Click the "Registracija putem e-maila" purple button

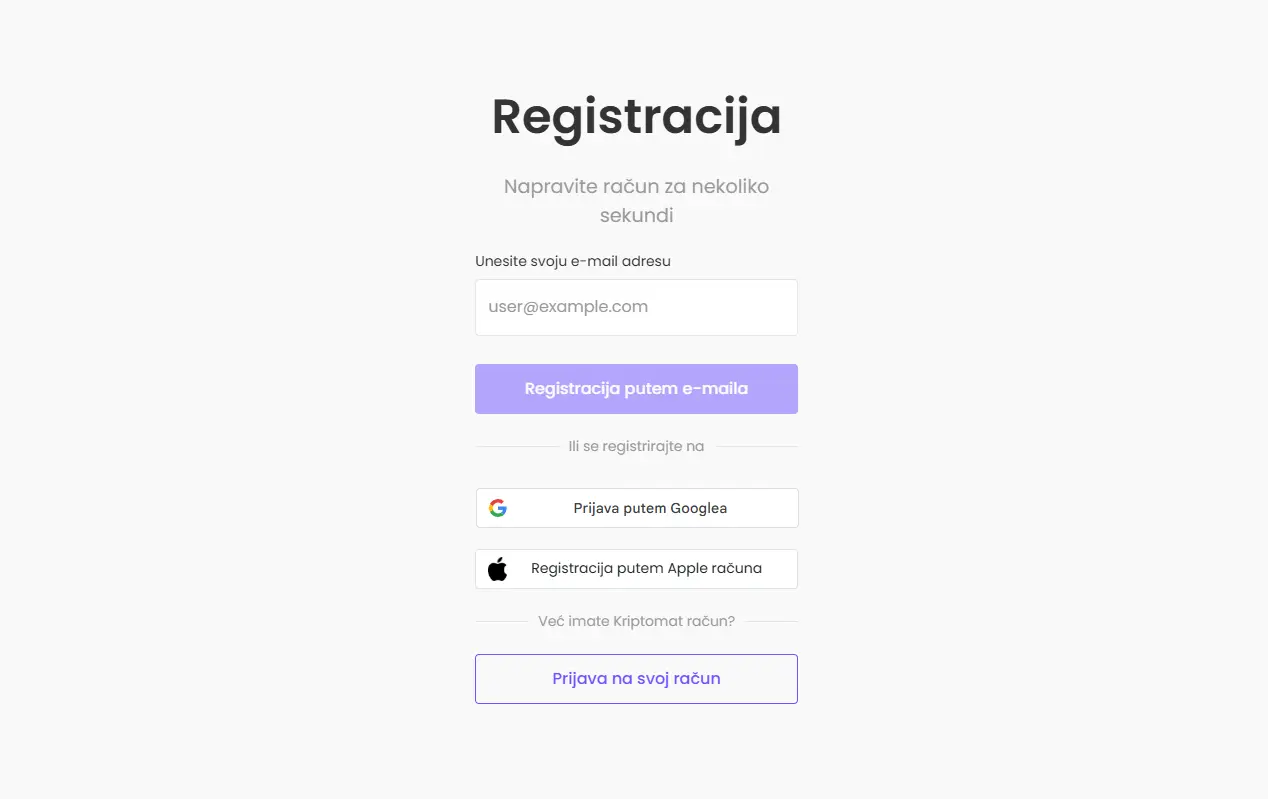pos(636,388)
